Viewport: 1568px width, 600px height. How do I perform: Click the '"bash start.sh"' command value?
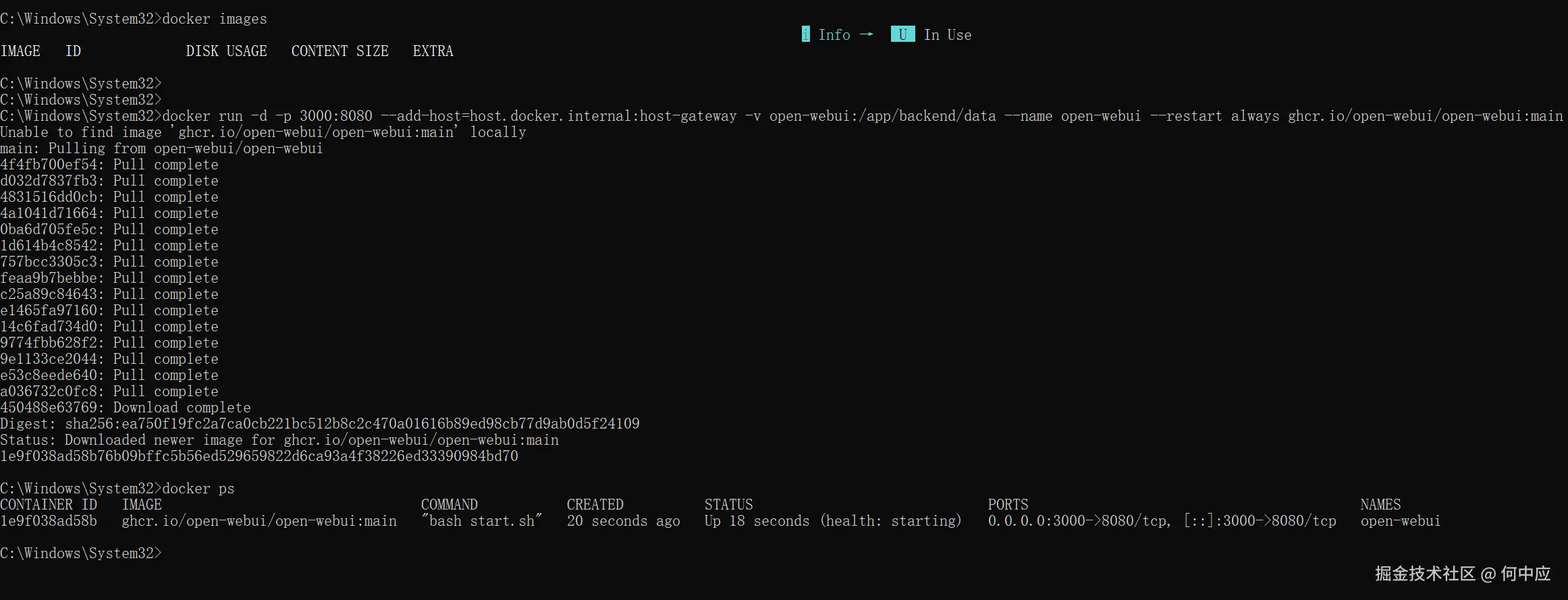(x=482, y=521)
